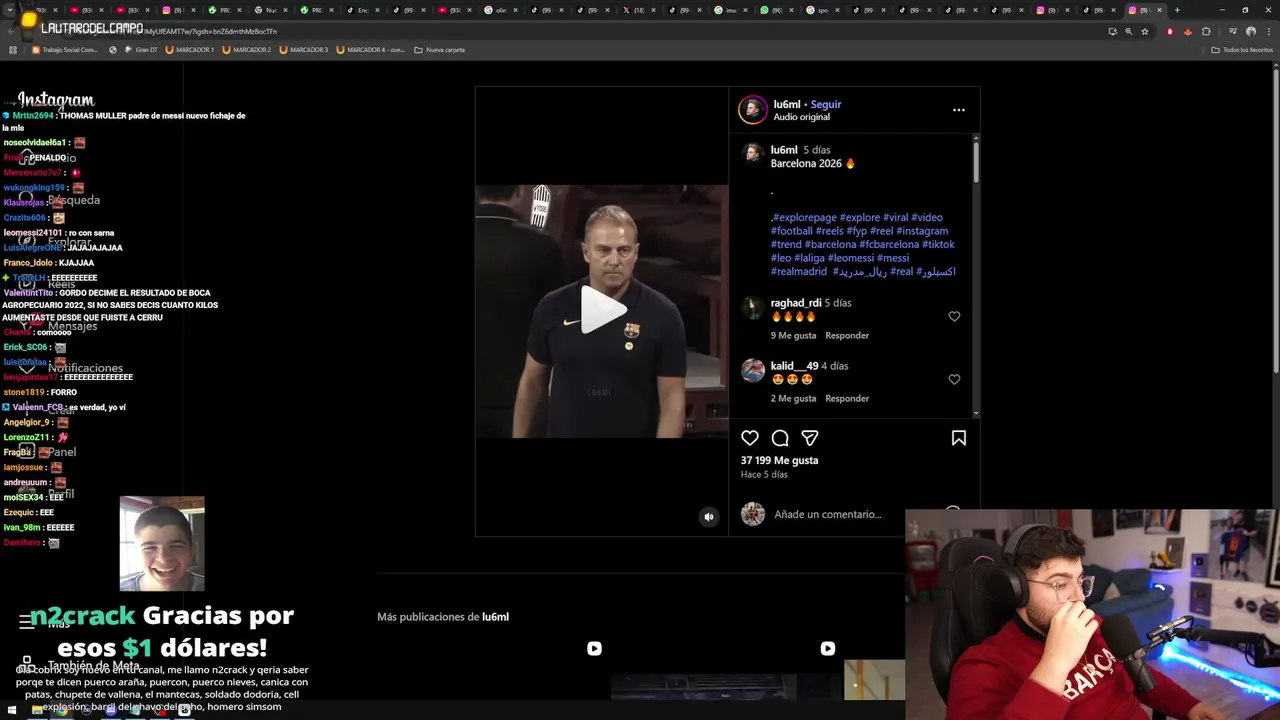This screenshot has width=1280, height=720.
Task: Click the lu6ml username in the post header
Action: 786,104
